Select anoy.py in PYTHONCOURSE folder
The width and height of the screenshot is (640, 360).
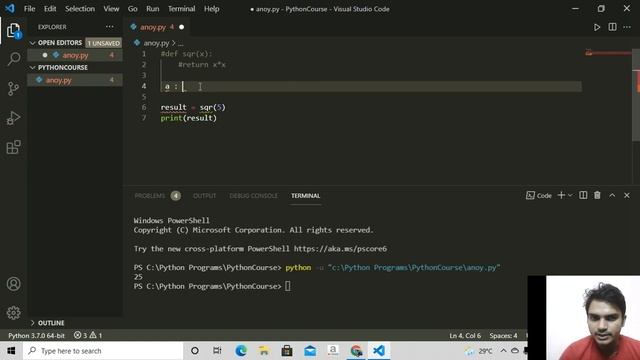(x=75, y=80)
